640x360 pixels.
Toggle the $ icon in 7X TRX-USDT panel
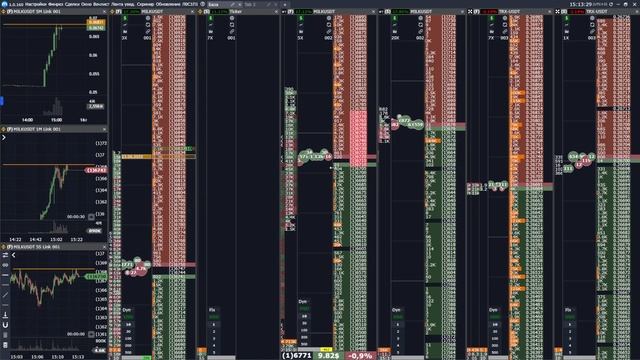[x=491, y=18]
